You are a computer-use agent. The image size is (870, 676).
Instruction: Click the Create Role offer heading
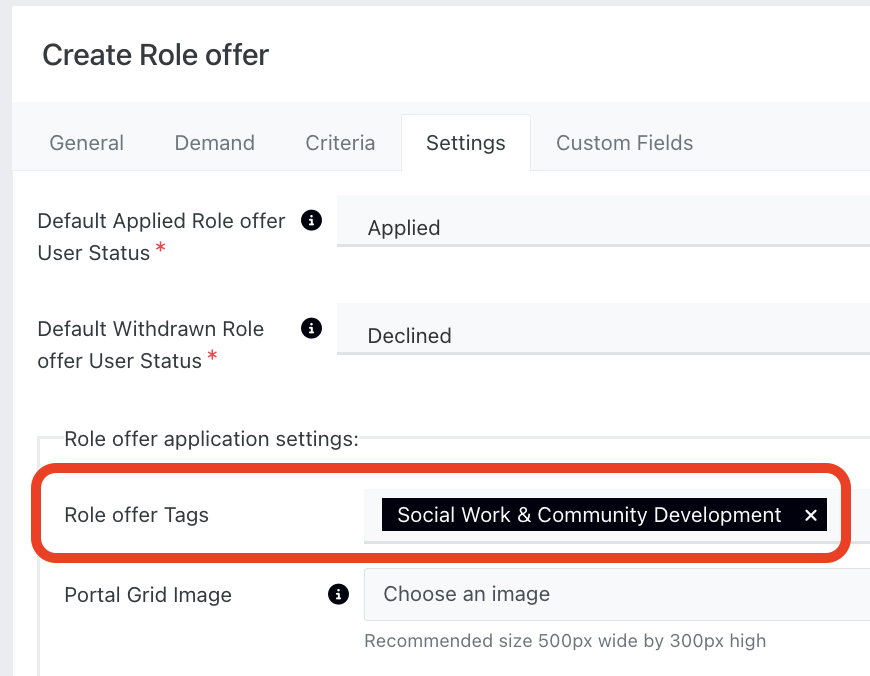[155, 55]
